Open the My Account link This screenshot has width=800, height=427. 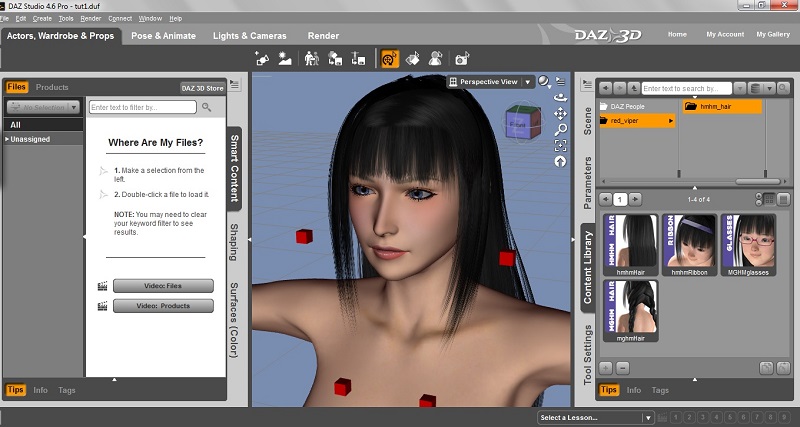725,34
